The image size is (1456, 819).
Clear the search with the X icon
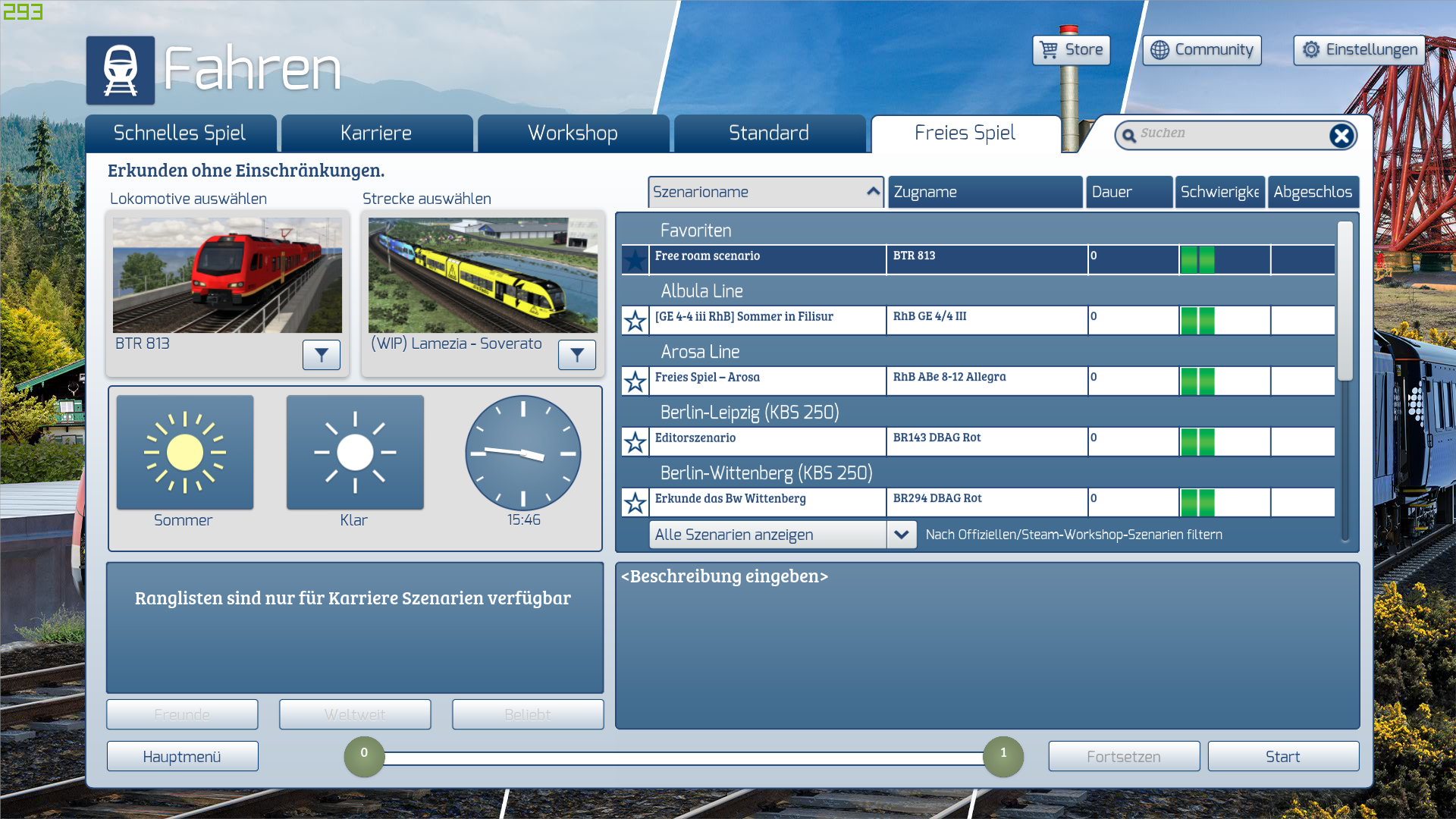pos(1341,136)
